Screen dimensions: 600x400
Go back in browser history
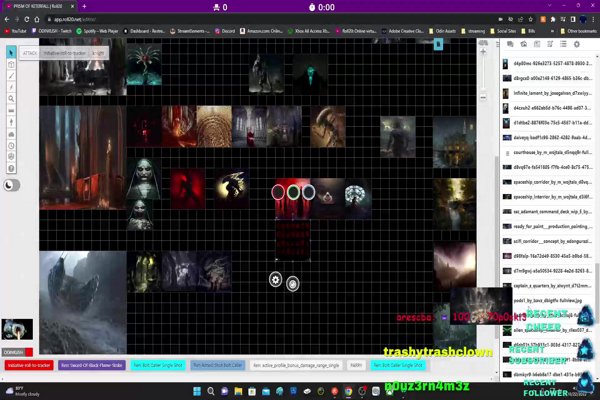tap(7, 19)
